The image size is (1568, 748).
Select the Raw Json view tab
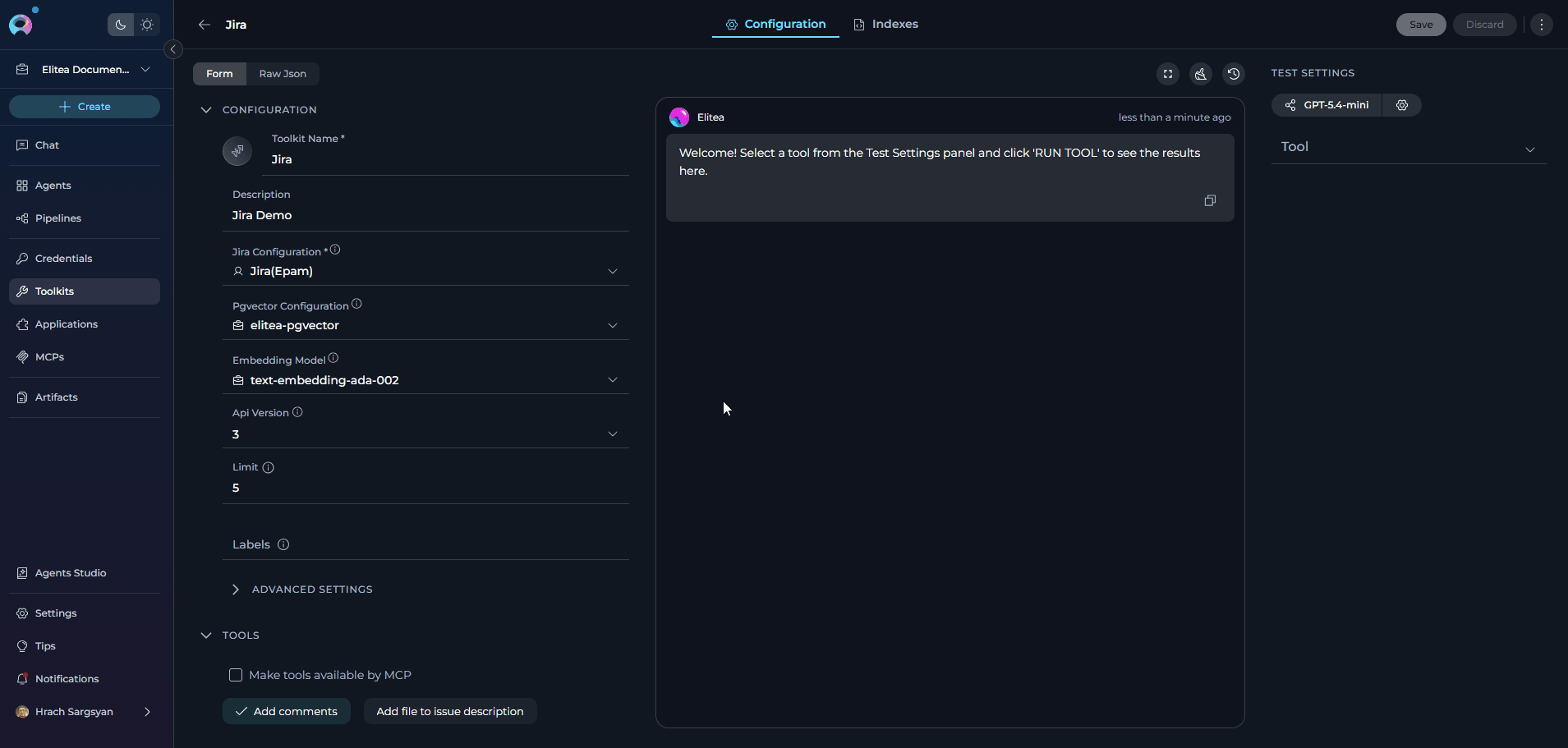click(x=283, y=74)
